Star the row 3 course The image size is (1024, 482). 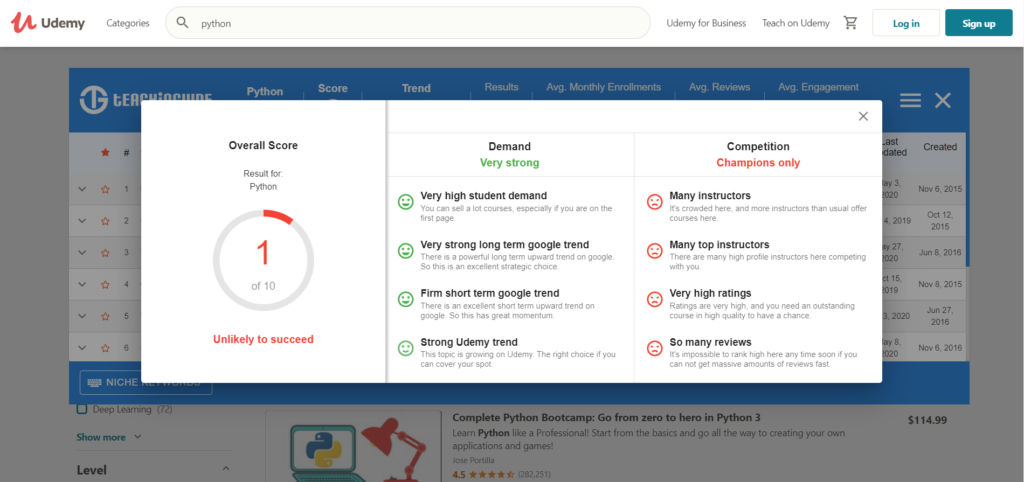coord(105,253)
